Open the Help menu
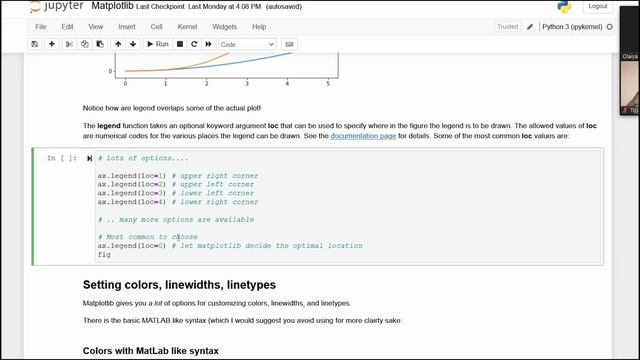Image resolution: width=640 pixels, height=360 pixels. 259,27
